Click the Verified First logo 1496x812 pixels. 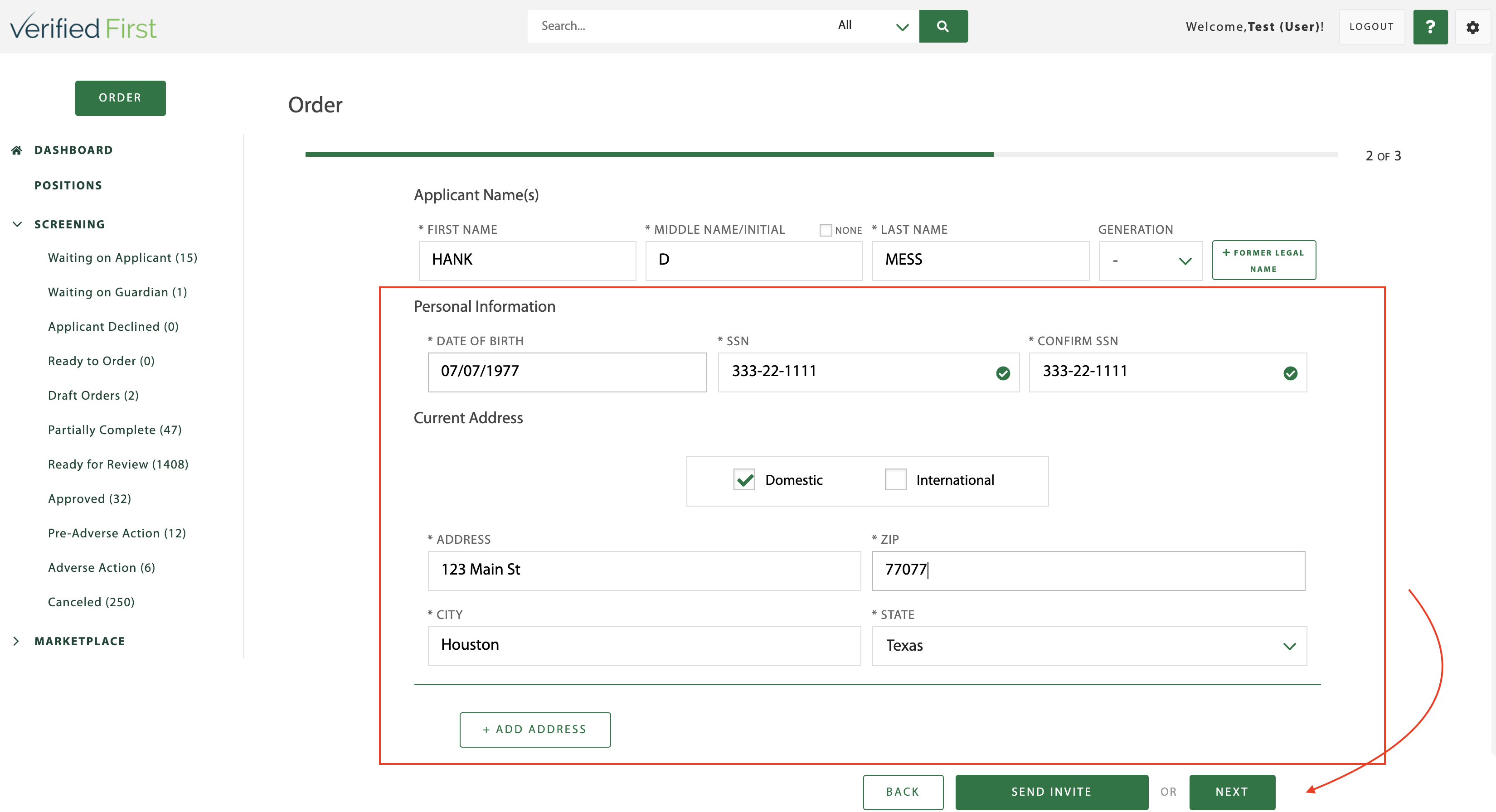pos(83,27)
